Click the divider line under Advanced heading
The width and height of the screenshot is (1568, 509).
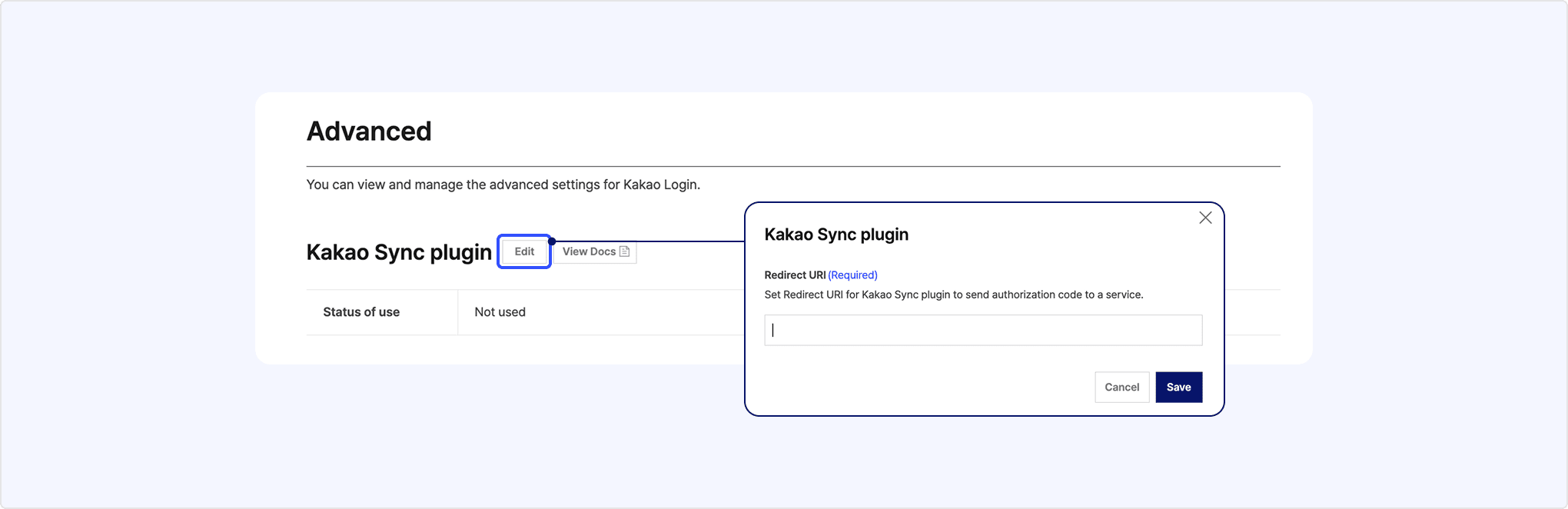[793, 166]
